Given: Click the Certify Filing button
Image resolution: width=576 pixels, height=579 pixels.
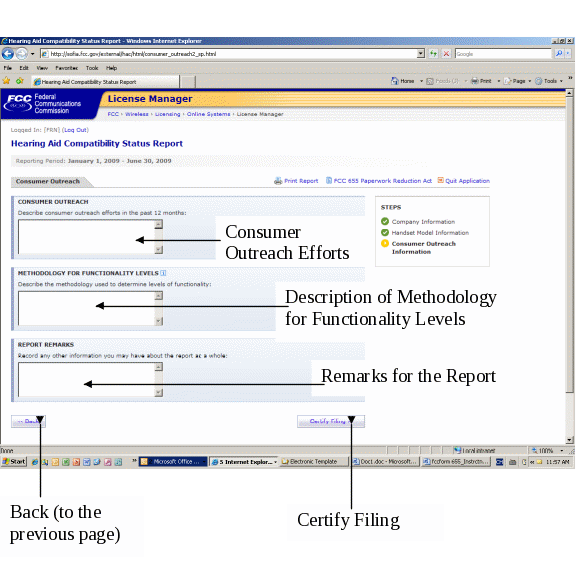Looking at the screenshot, I should point(331,421).
